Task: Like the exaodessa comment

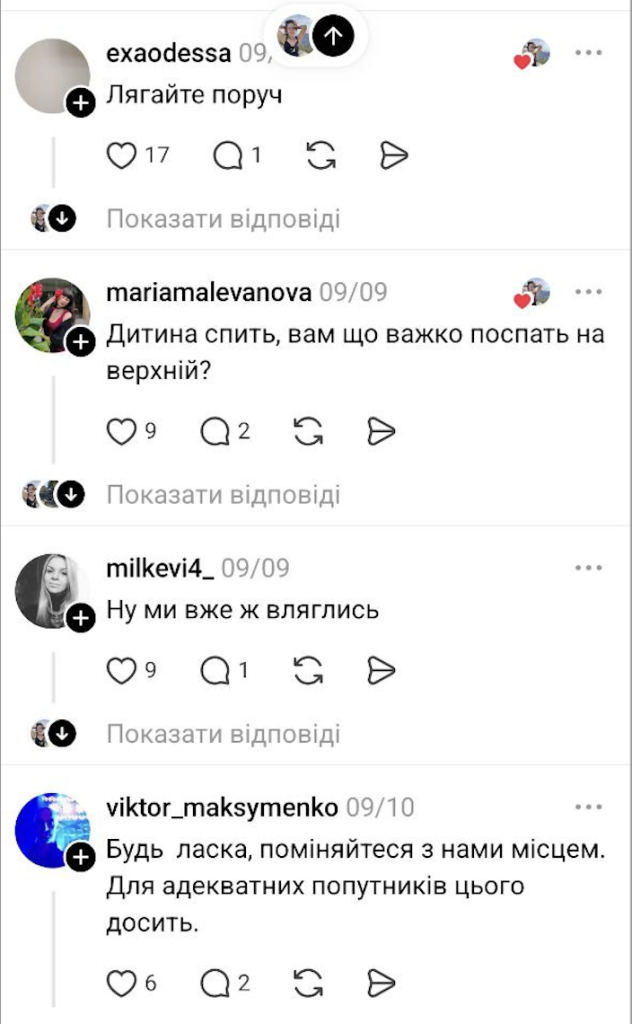Action: click(121, 155)
